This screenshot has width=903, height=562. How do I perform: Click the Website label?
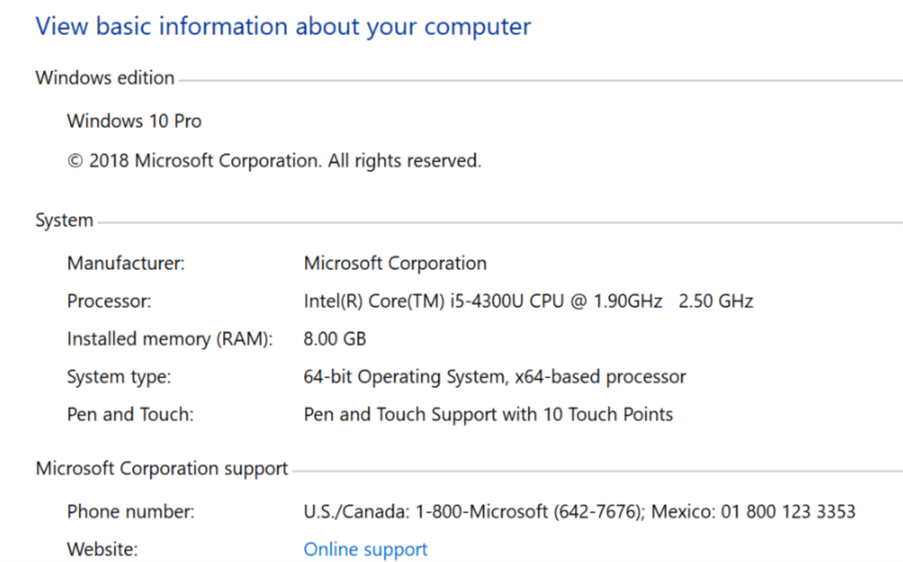tap(102, 549)
